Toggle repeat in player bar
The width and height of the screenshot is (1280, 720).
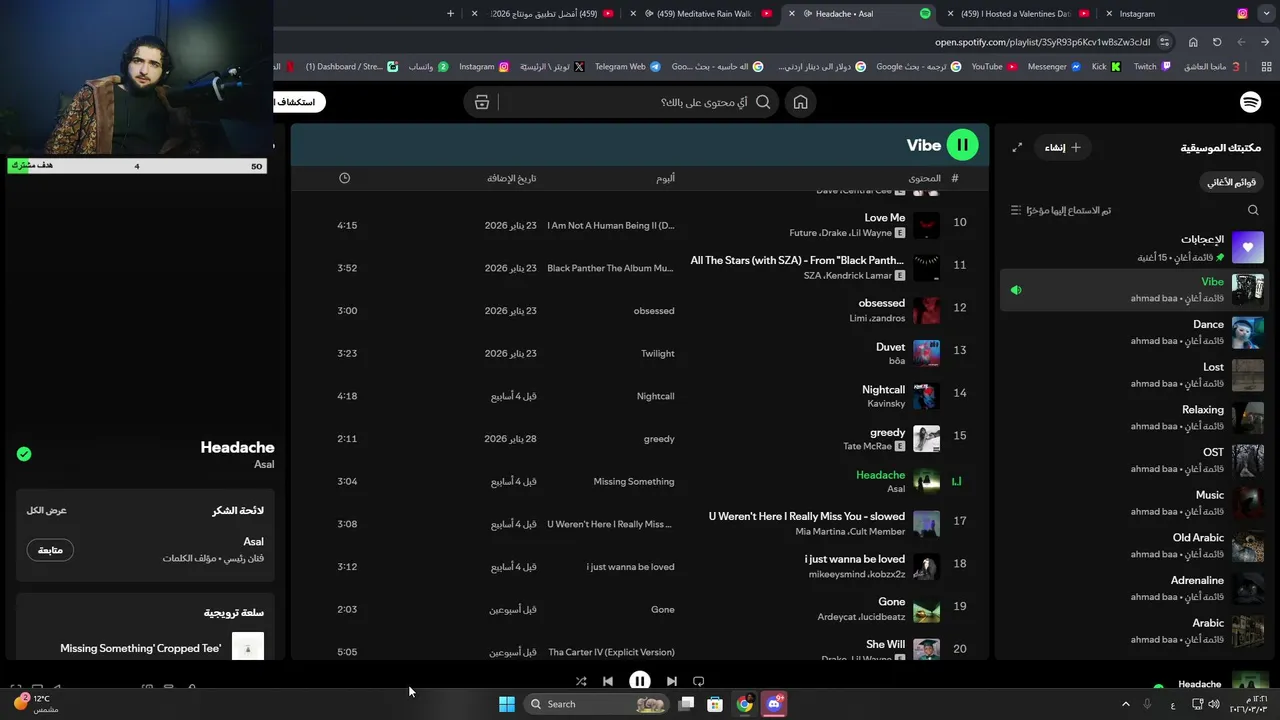pyautogui.click(x=699, y=681)
